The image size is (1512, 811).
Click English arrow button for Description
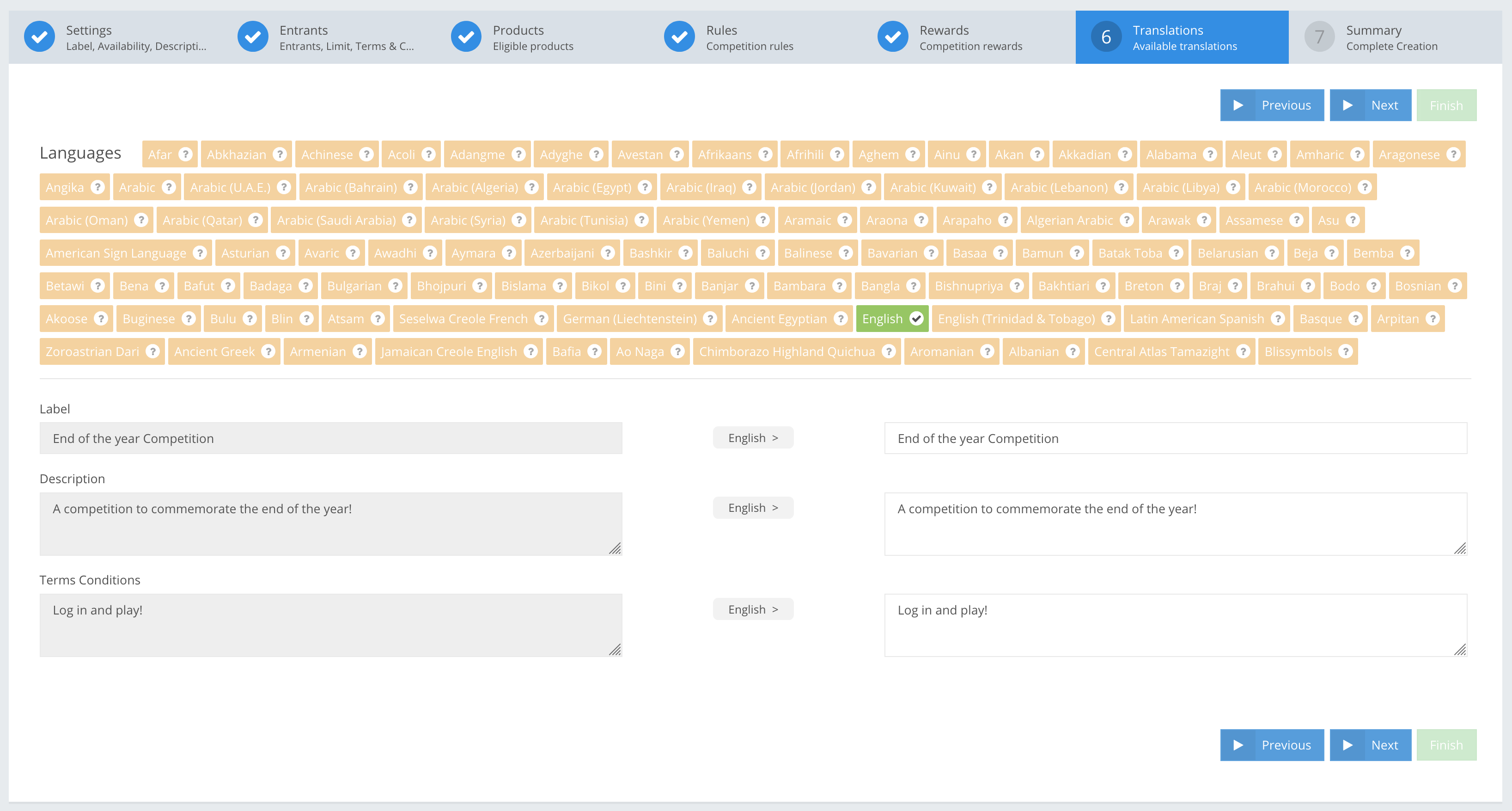pyautogui.click(x=753, y=508)
